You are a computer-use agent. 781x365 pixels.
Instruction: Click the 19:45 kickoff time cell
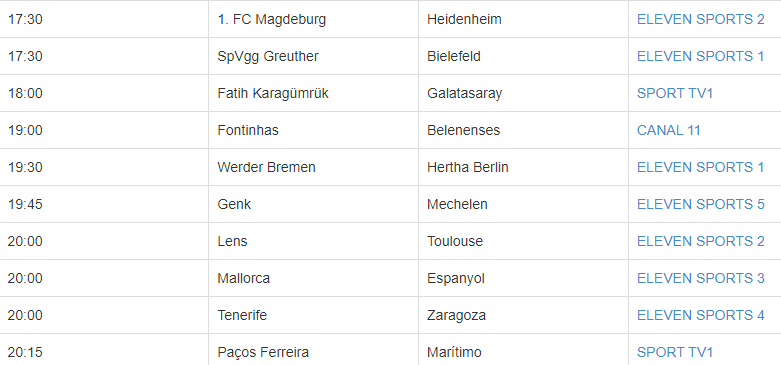(x=104, y=204)
